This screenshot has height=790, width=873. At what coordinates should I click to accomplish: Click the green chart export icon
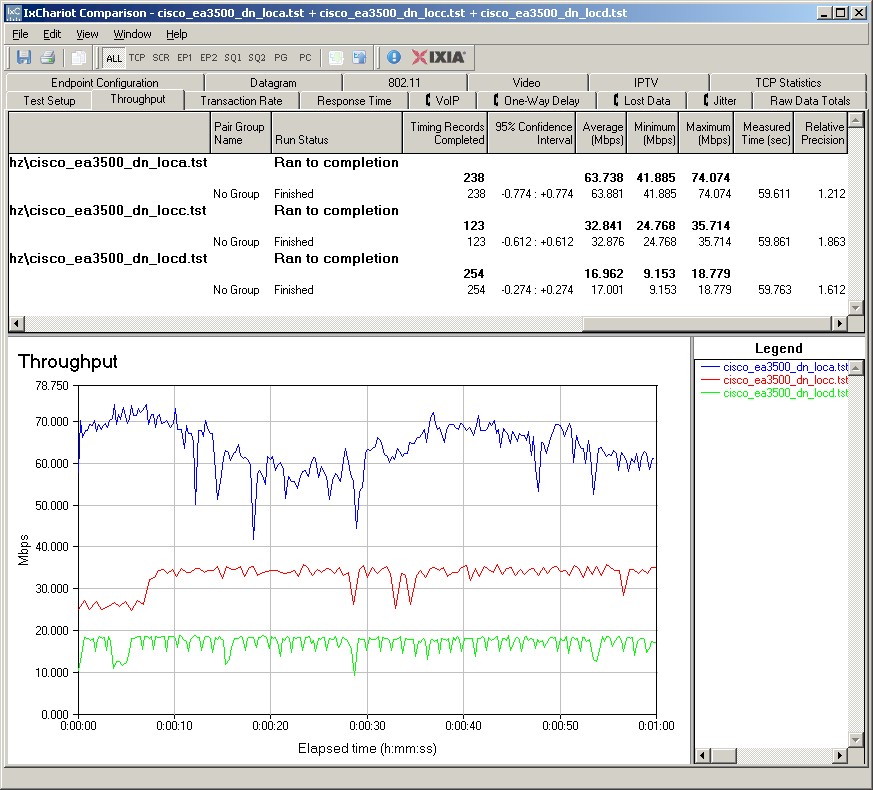(x=336, y=57)
